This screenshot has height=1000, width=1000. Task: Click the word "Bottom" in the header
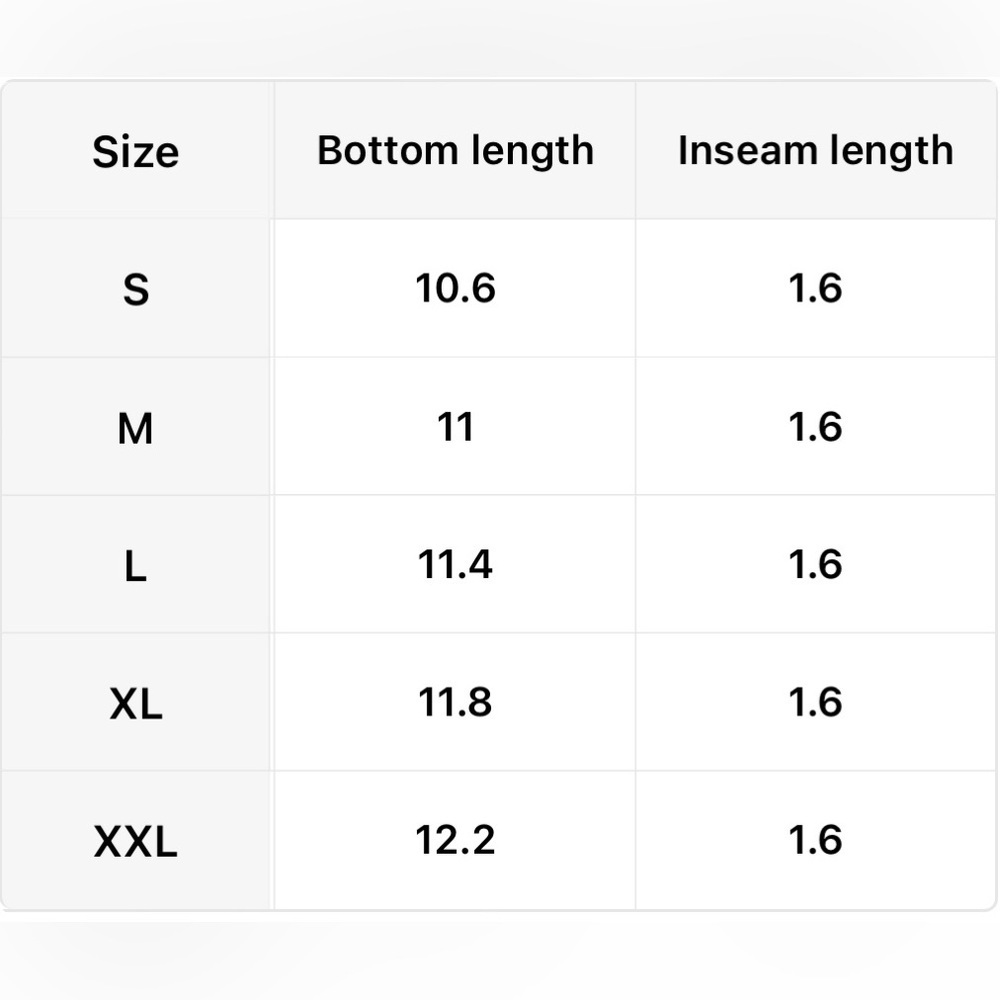click(x=388, y=150)
